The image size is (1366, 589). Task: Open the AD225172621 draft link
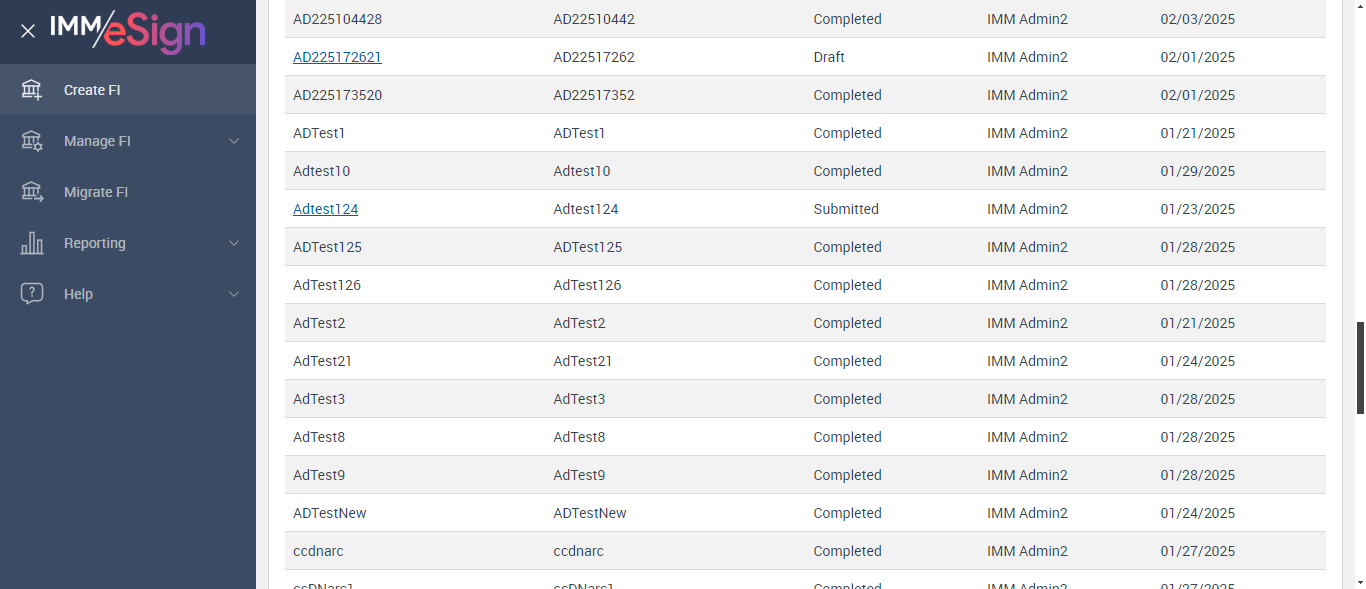pyautogui.click(x=337, y=57)
